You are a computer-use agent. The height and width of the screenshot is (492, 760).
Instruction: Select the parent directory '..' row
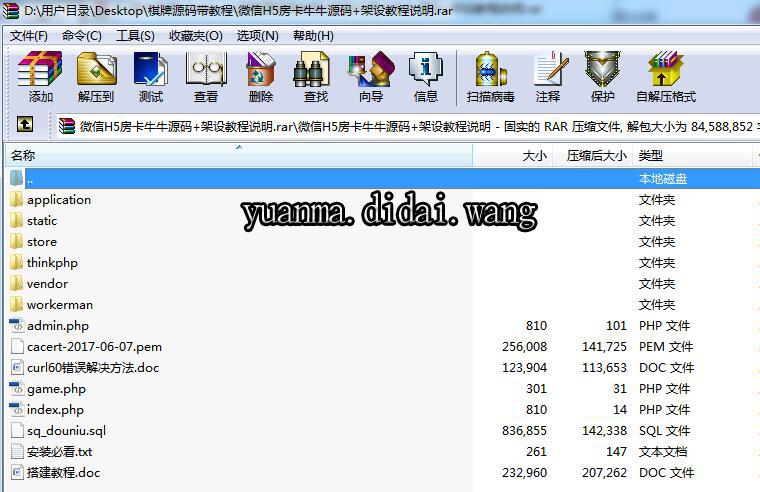(x=383, y=178)
